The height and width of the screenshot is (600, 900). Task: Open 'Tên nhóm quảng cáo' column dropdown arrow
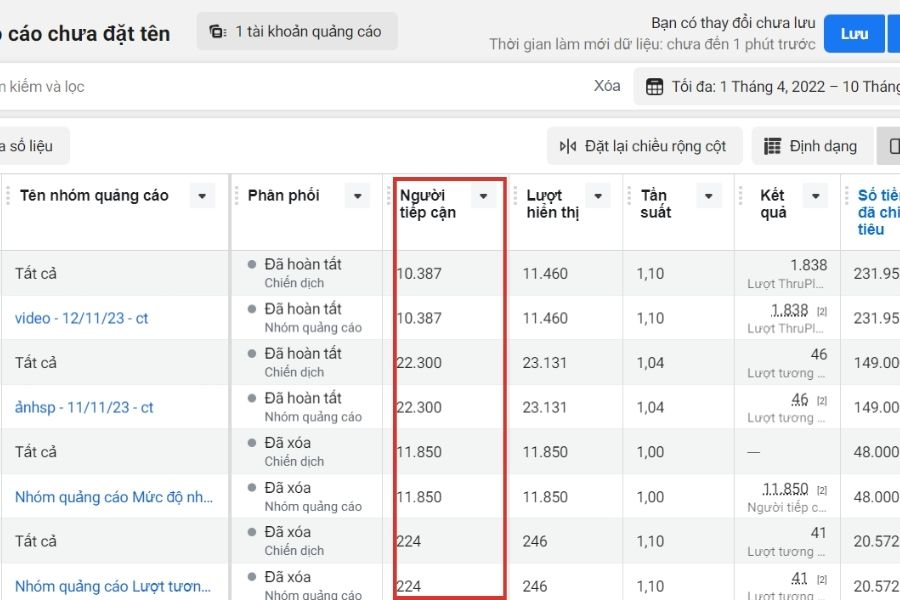(x=202, y=196)
